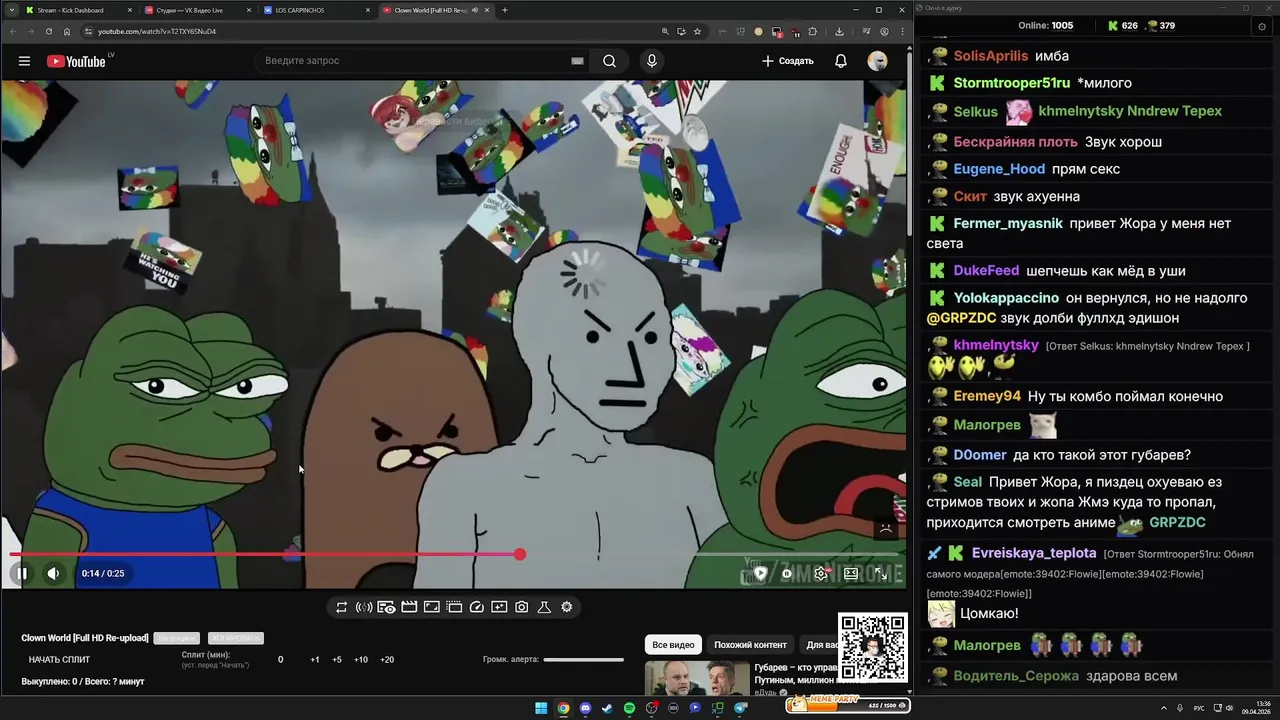Click the @GRPZDC mention in Yolokappaccino's message

pyautogui.click(x=961, y=318)
